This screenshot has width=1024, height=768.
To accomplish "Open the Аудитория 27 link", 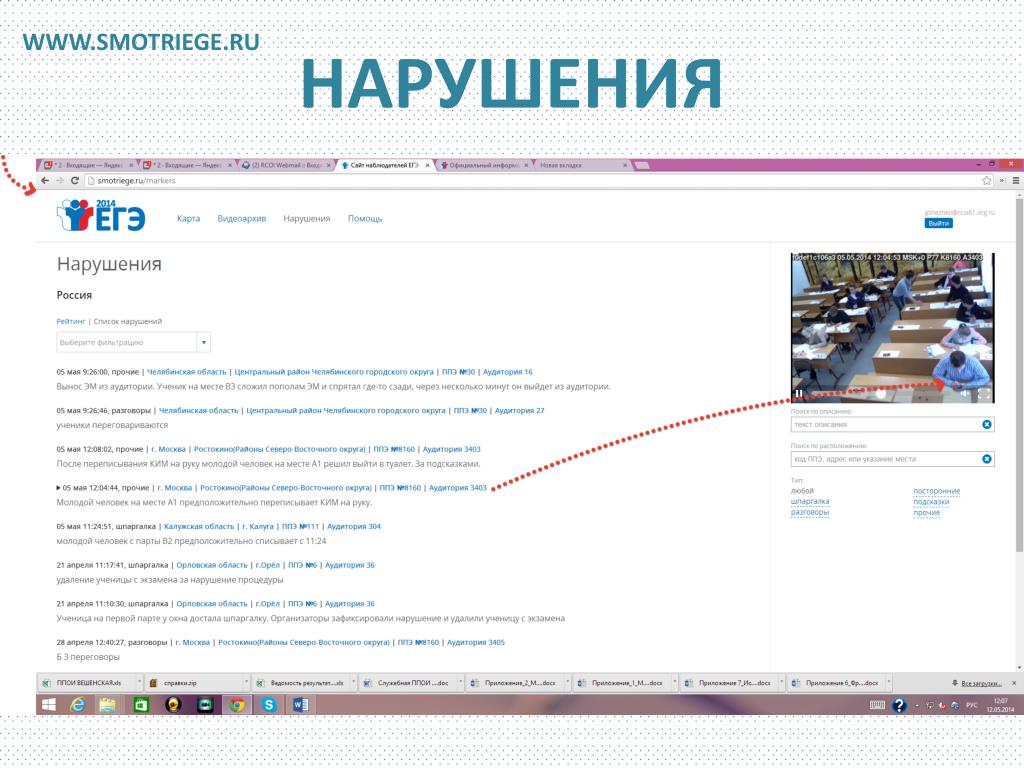I will [x=519, y=411].
